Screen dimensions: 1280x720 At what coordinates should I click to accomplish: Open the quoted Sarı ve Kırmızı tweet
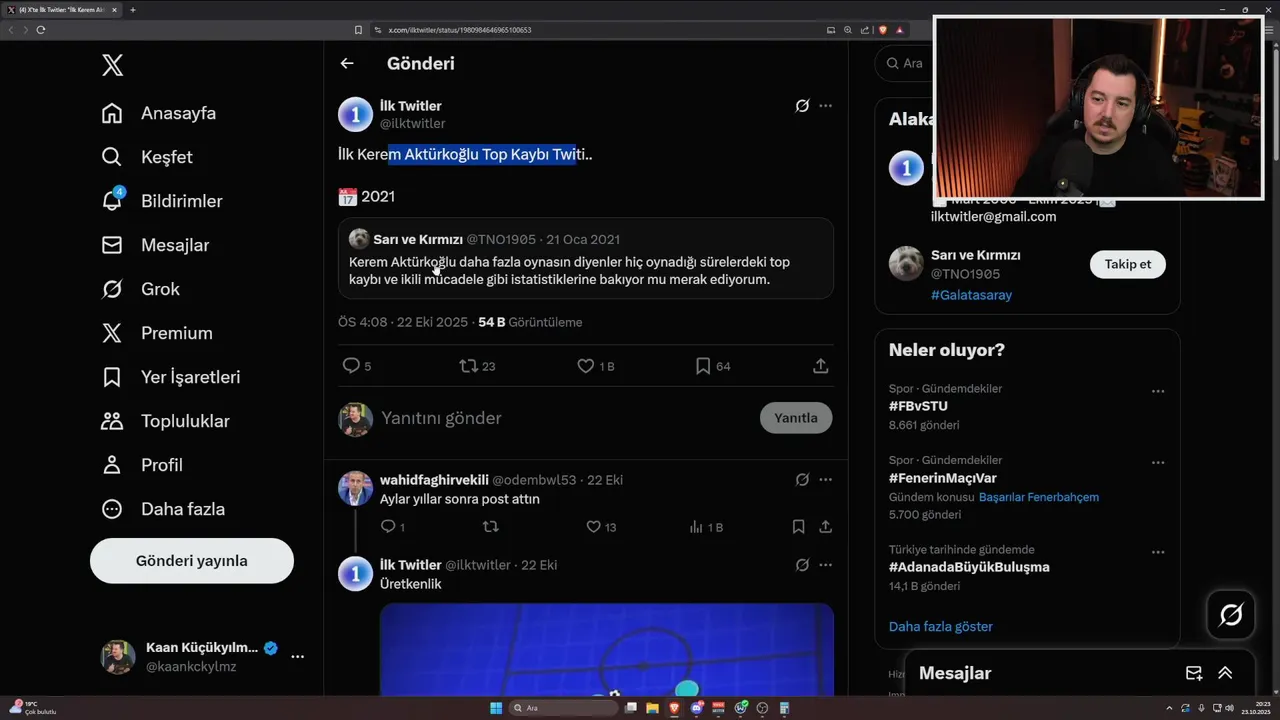tap(586, 258)
